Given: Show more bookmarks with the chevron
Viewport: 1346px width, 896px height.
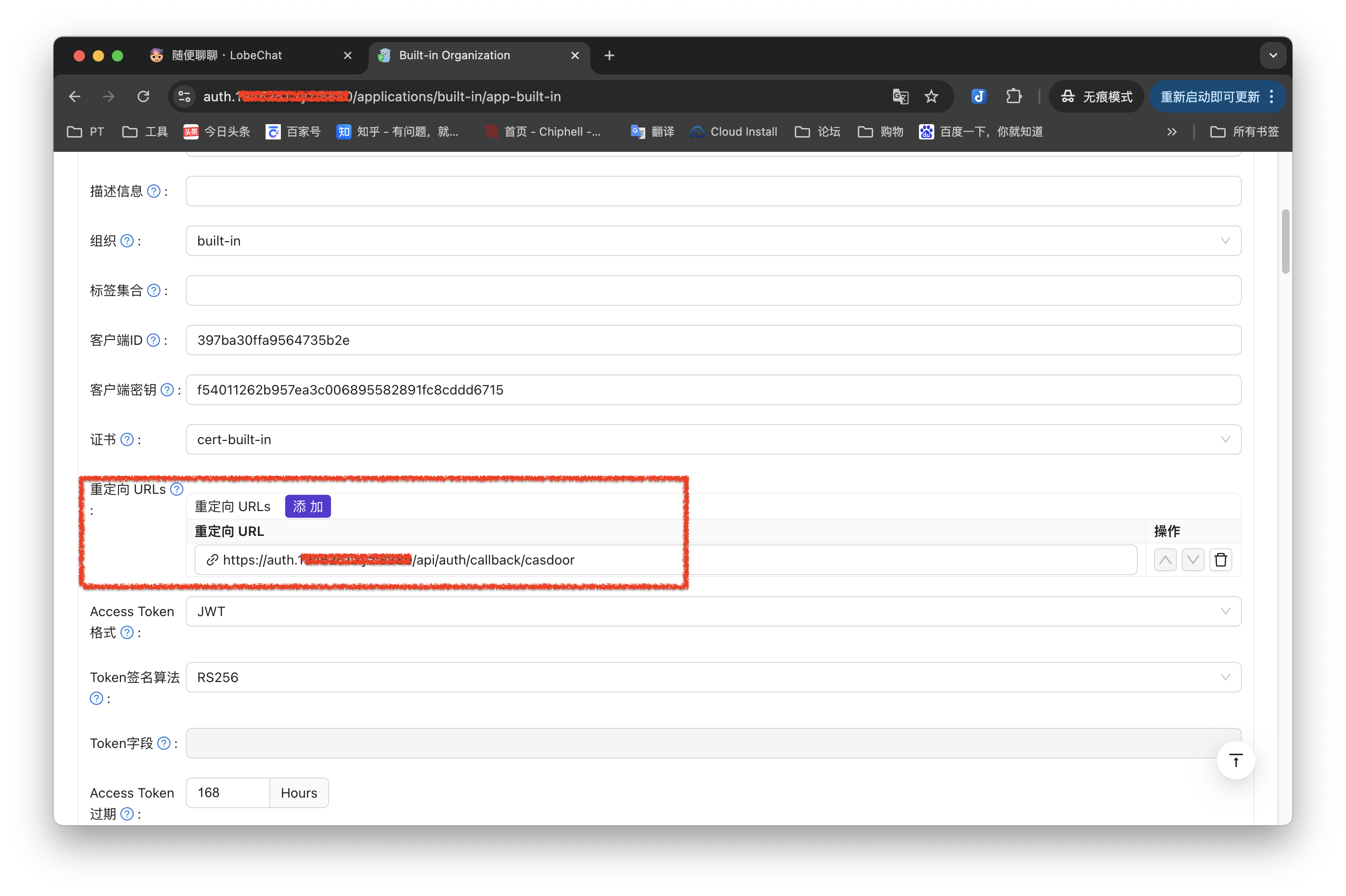Looking at the screenshot, I should tap(1172, 132).
